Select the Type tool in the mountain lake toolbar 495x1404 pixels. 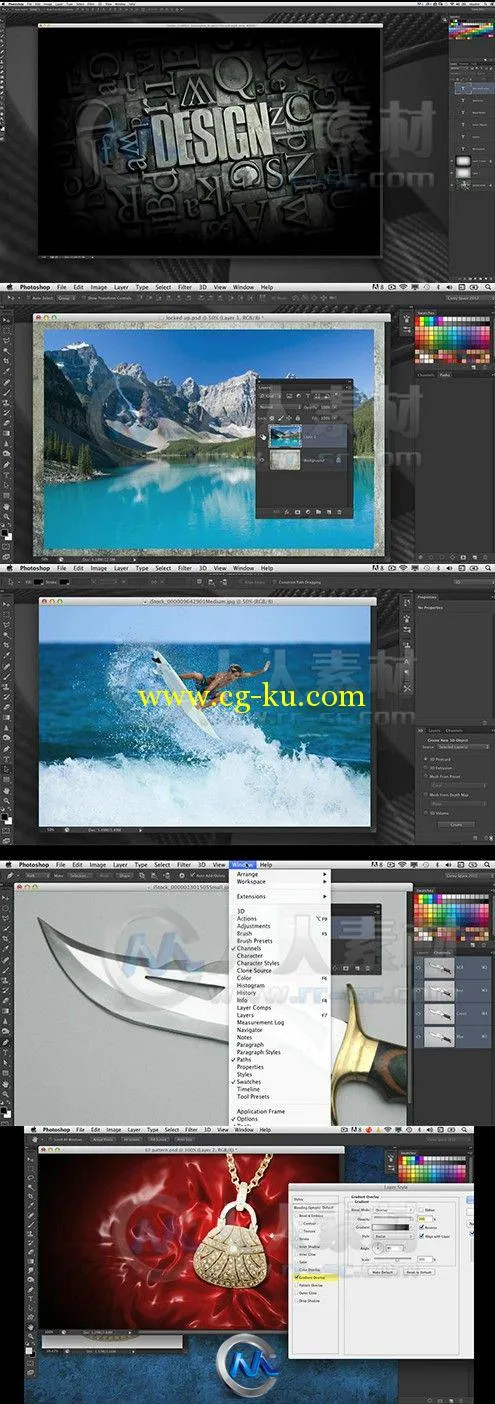tap(6, 475)
